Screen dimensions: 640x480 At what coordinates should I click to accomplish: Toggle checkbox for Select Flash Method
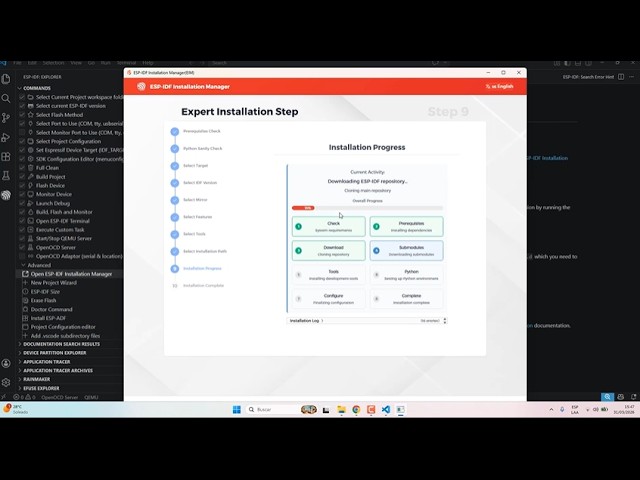[22, 115]
